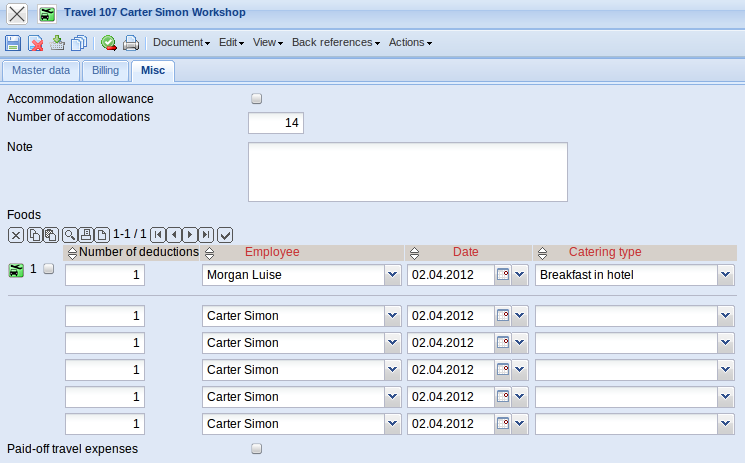Click the magnifier search icon in Foods toolbar

[69, 234]
